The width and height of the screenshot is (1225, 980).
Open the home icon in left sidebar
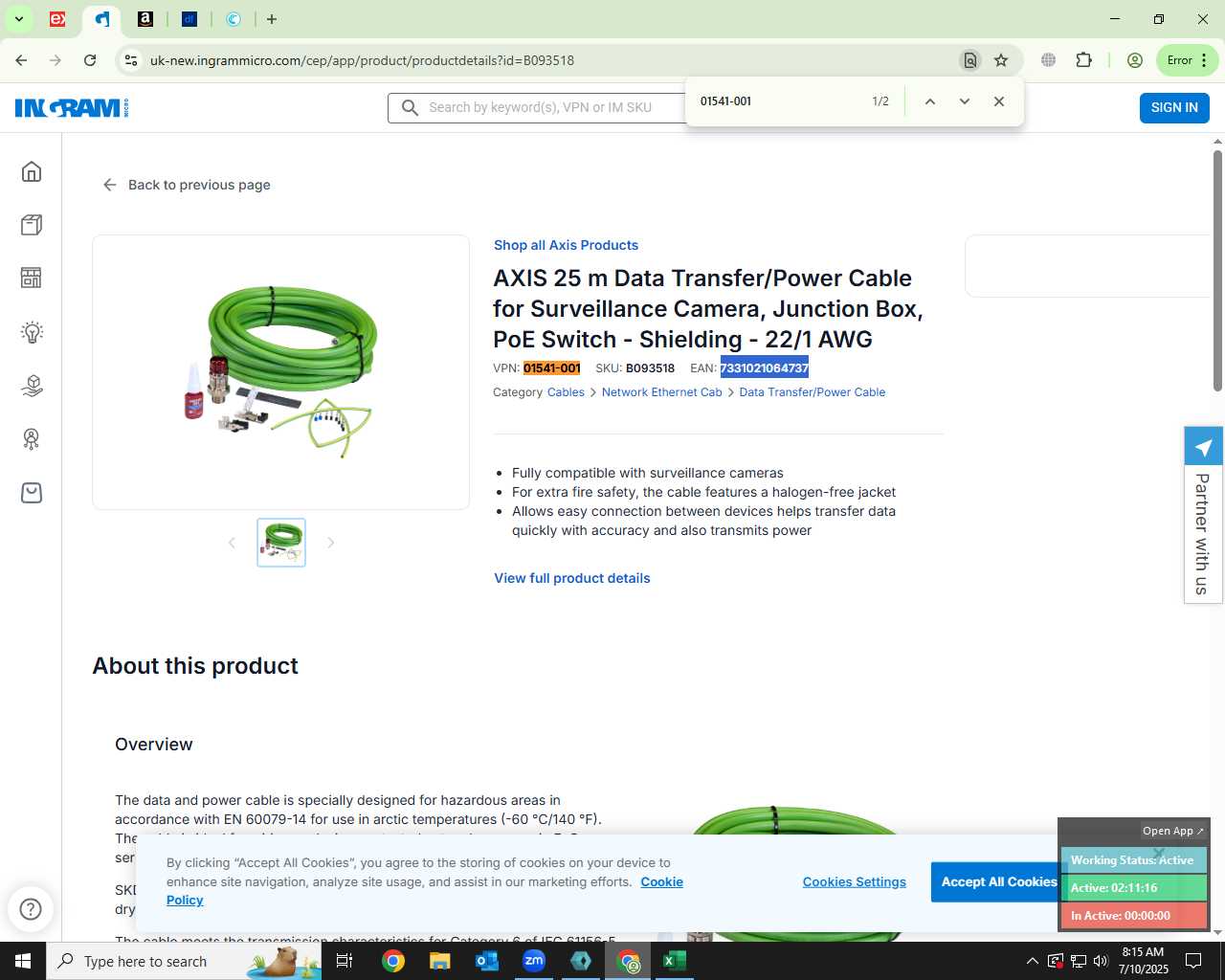click(x=32, y=171)
